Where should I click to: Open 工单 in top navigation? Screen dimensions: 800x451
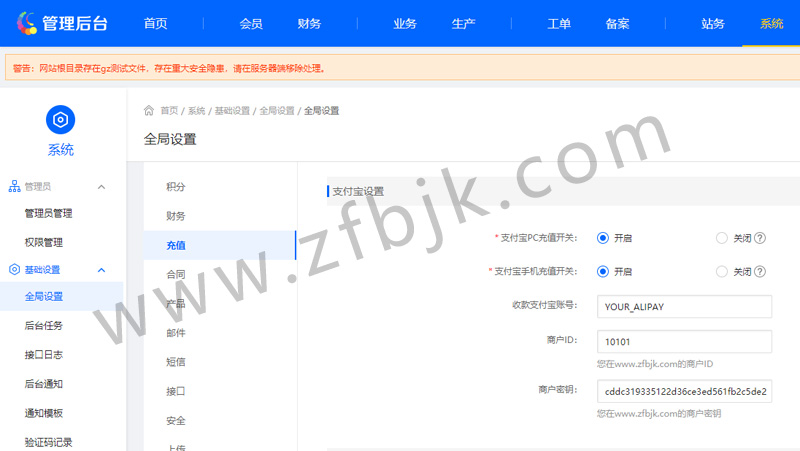point(559,23)
